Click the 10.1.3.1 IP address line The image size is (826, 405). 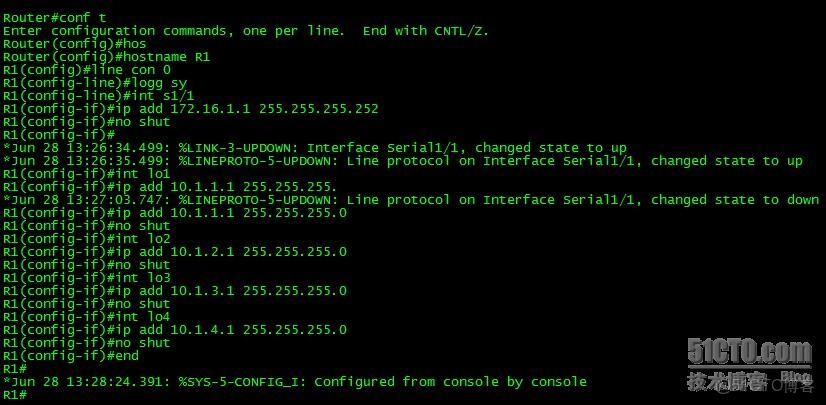click(x=175, y=291)
